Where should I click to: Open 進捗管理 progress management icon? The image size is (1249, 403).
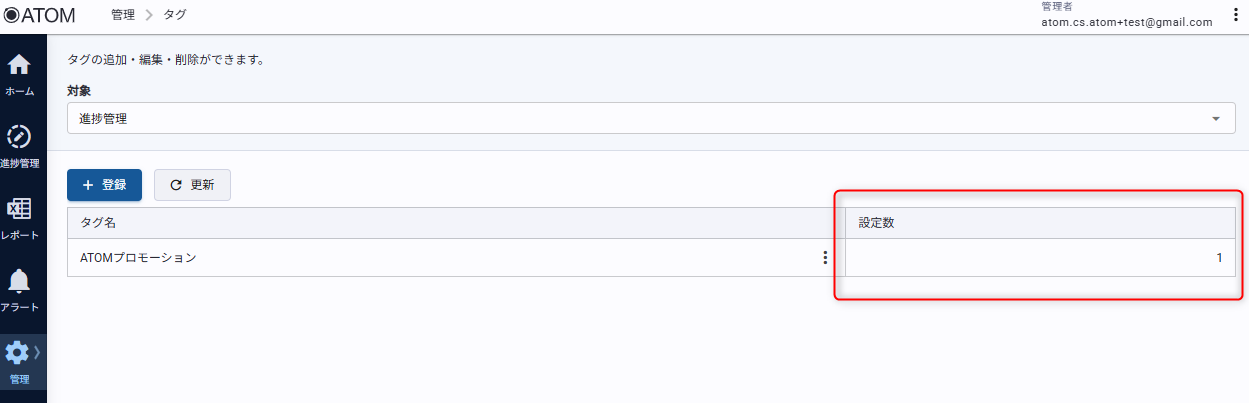(x=19, y=137)
